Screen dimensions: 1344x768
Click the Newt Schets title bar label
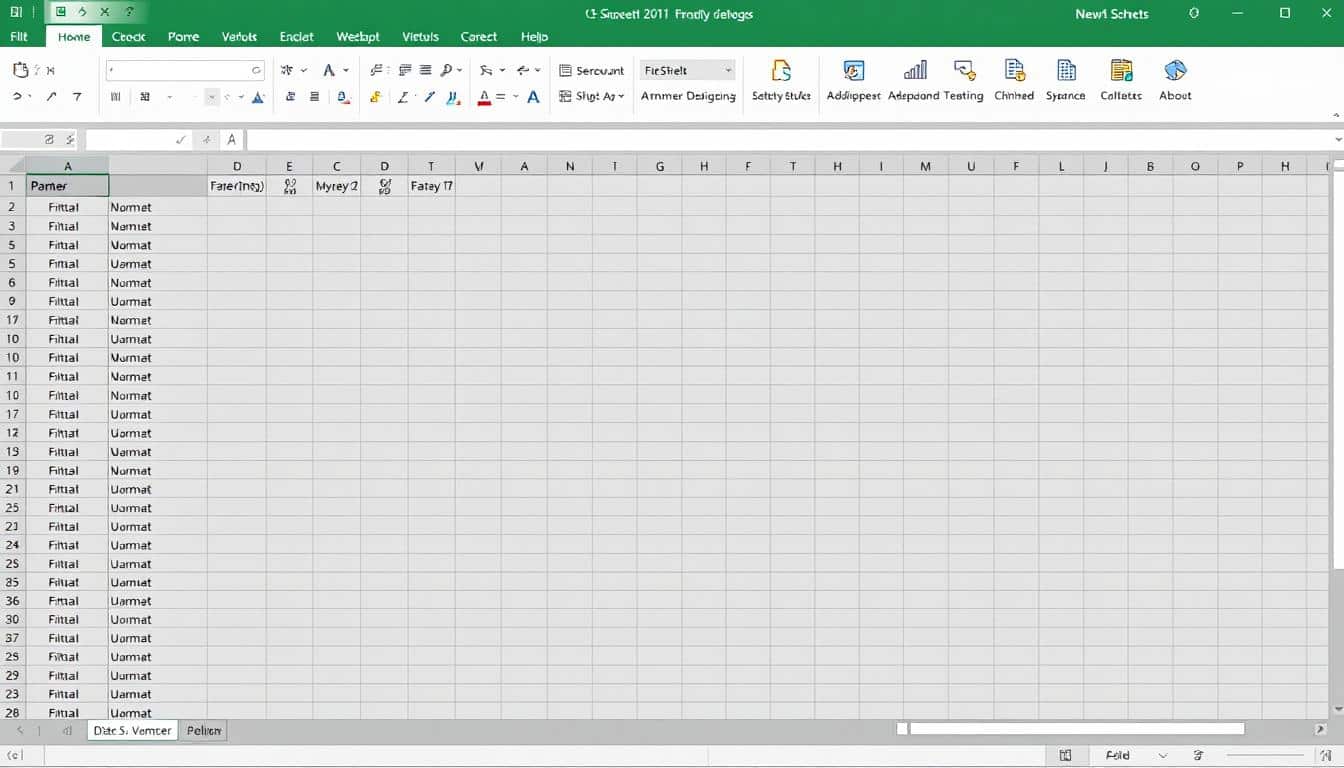(1112, 14)
